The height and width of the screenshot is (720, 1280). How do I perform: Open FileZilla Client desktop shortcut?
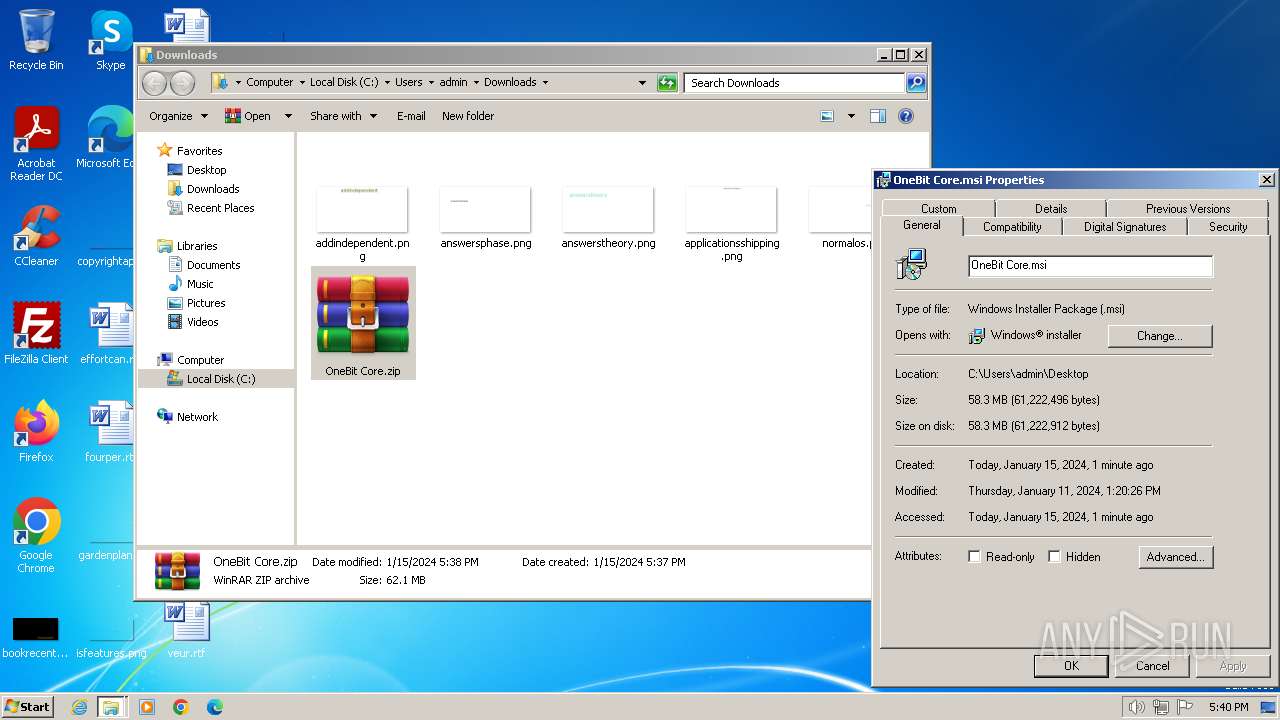click(x=36, y=333)
